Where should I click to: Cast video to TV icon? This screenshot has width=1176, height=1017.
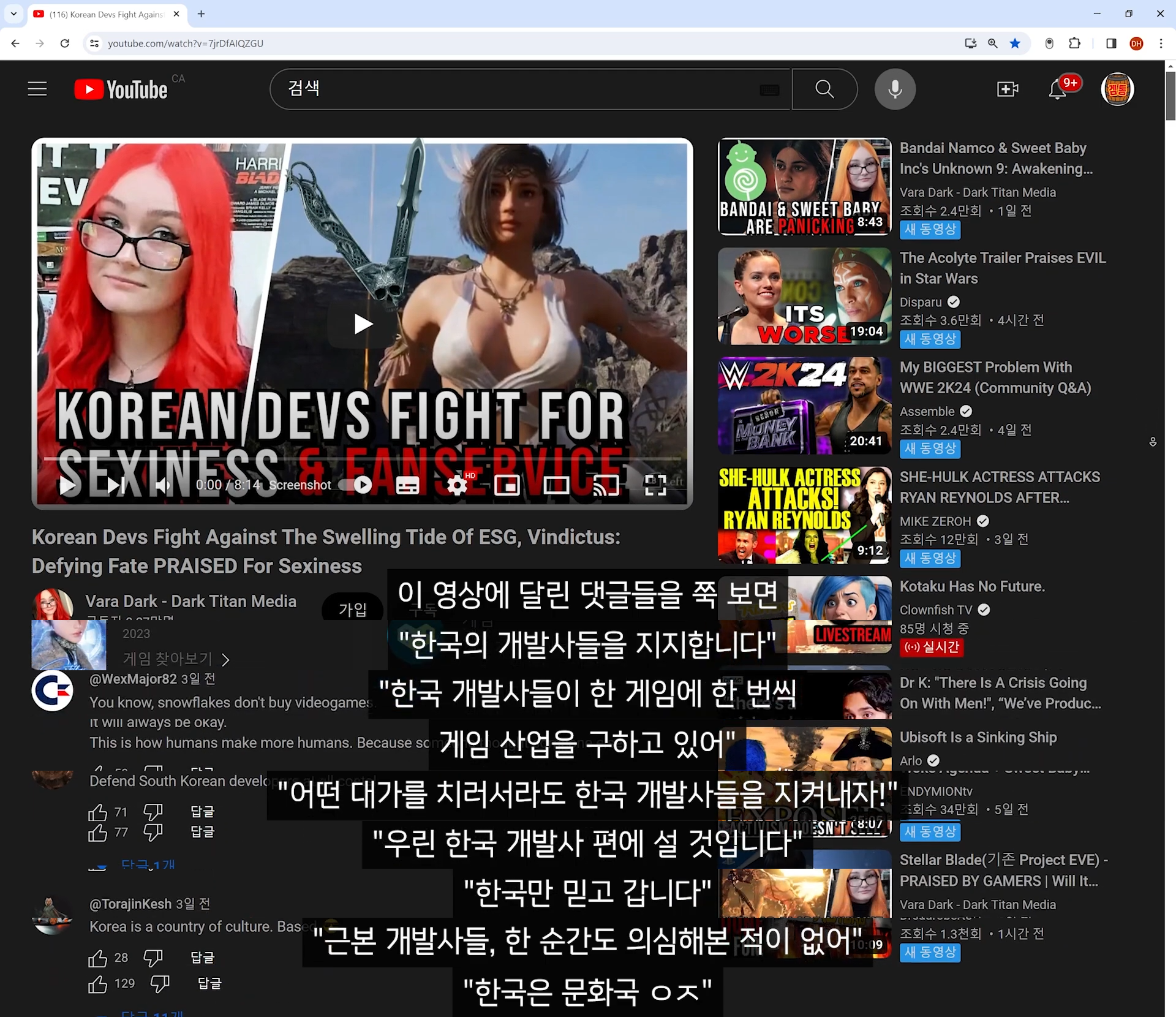pos(606,485)
